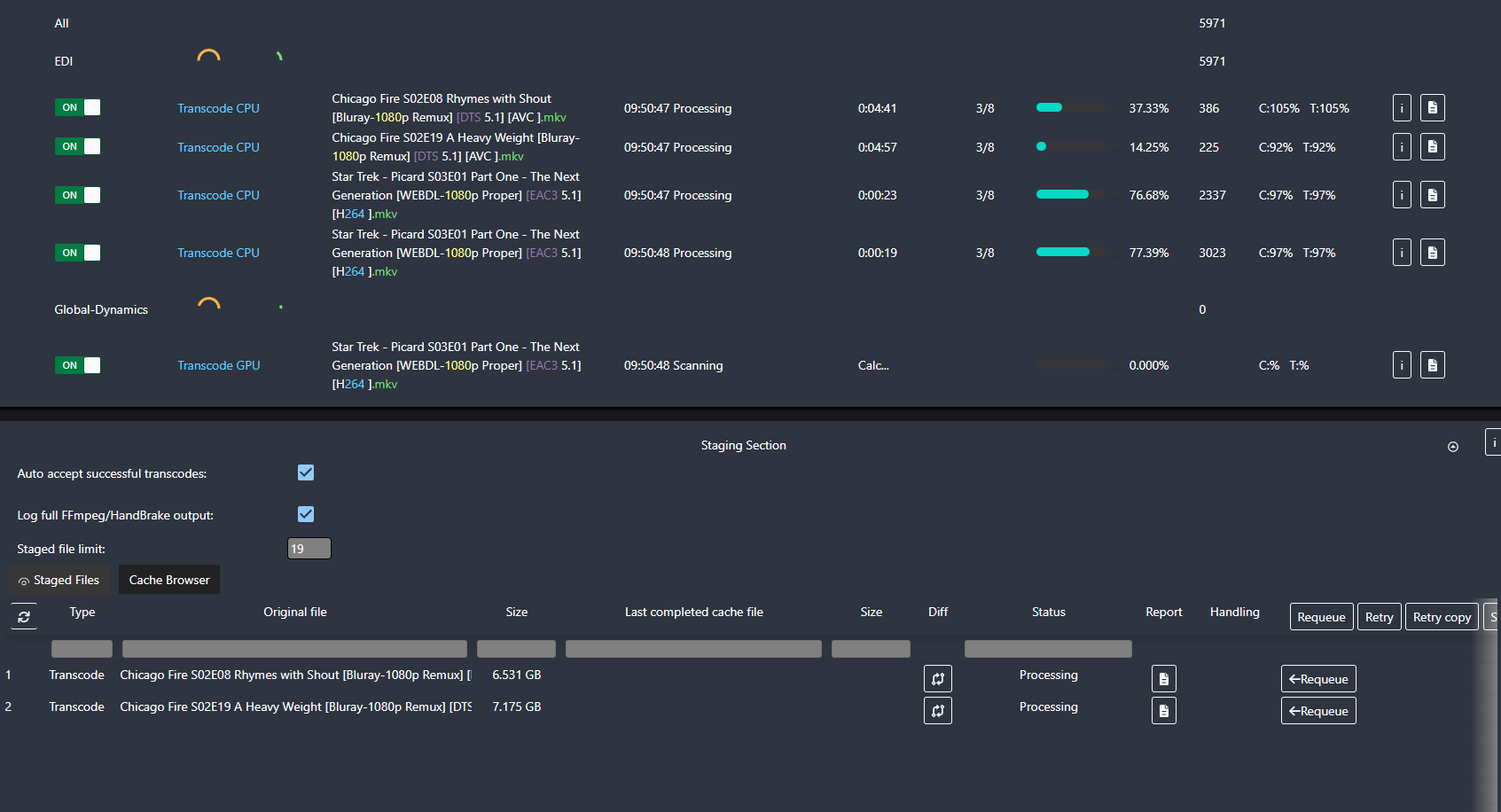
Task: Open diff view for Chicago Fire S02E08 staged file
Action: pos(937,678)
